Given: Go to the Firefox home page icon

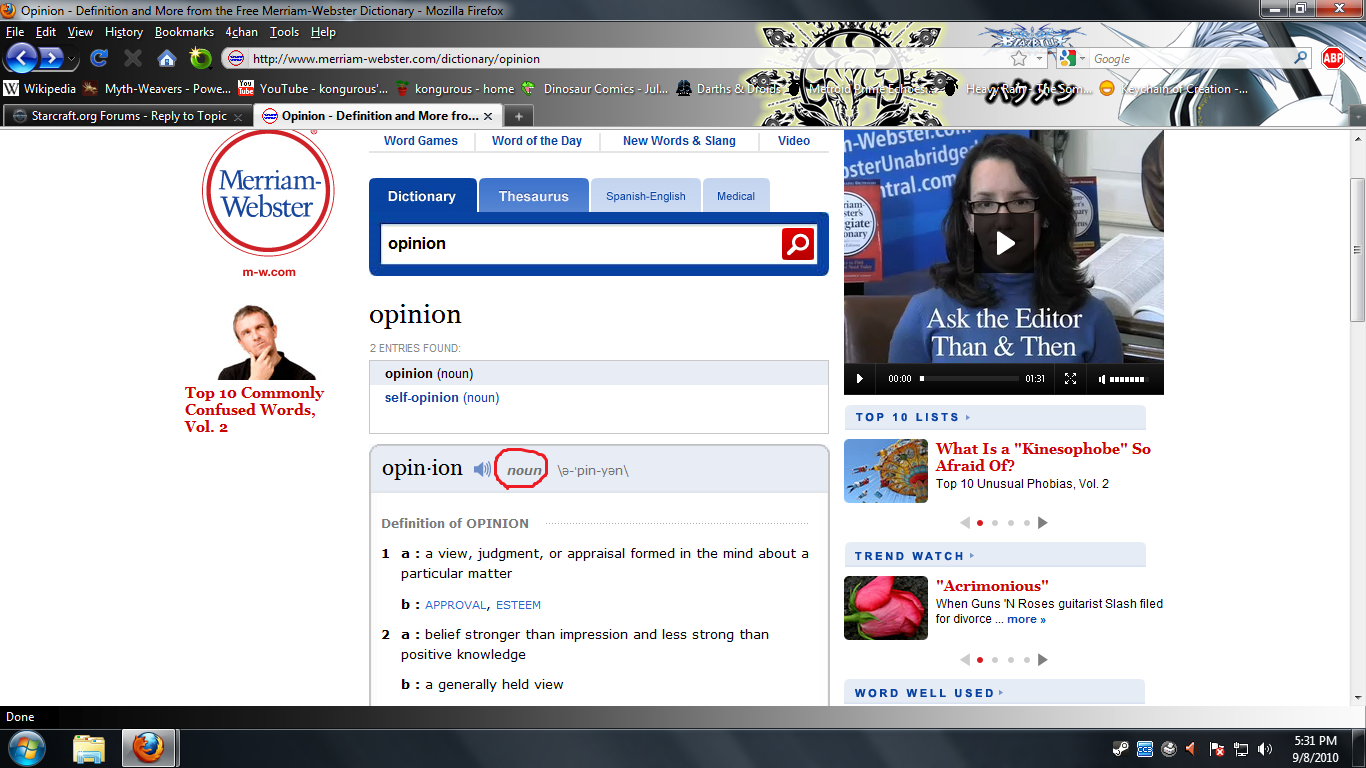Looking at the screenshot, I should 167,58.
